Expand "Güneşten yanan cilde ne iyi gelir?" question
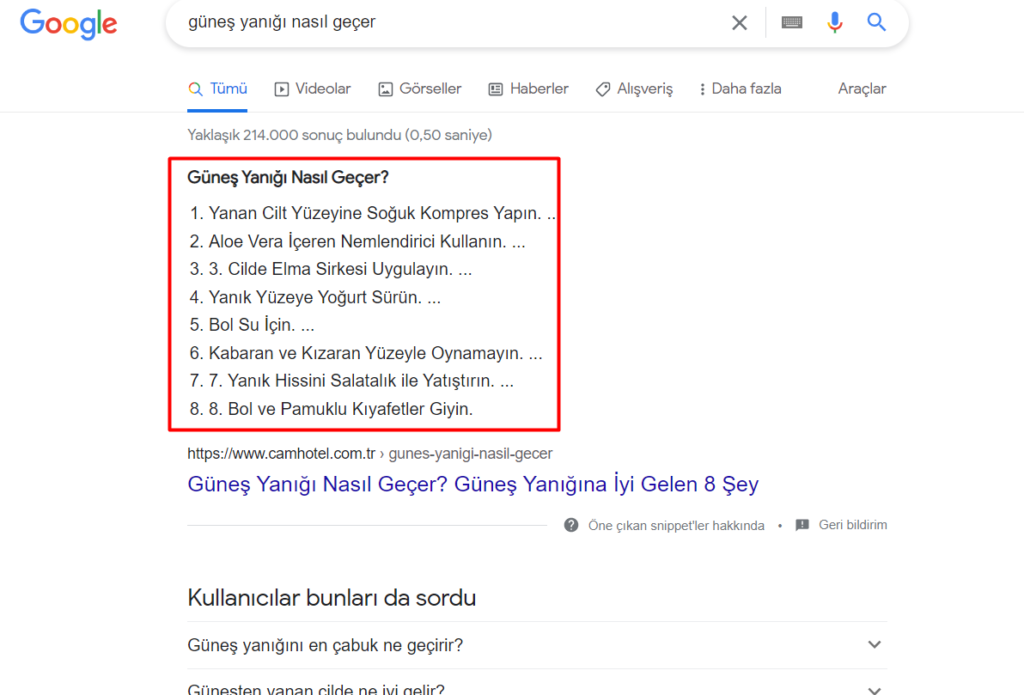This screenshot has height=695, width=1024. (875, 688)
